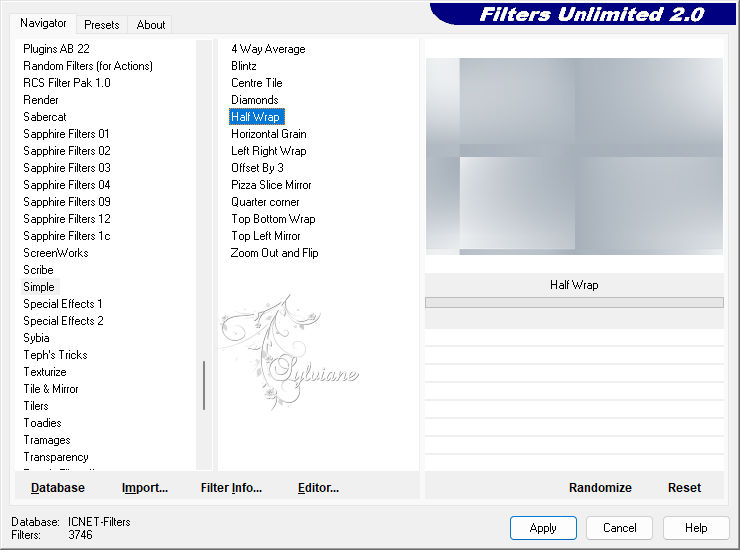Select the Toadies category
The image size is (740, 550).
pyautogui.click(x=42, y=423)
